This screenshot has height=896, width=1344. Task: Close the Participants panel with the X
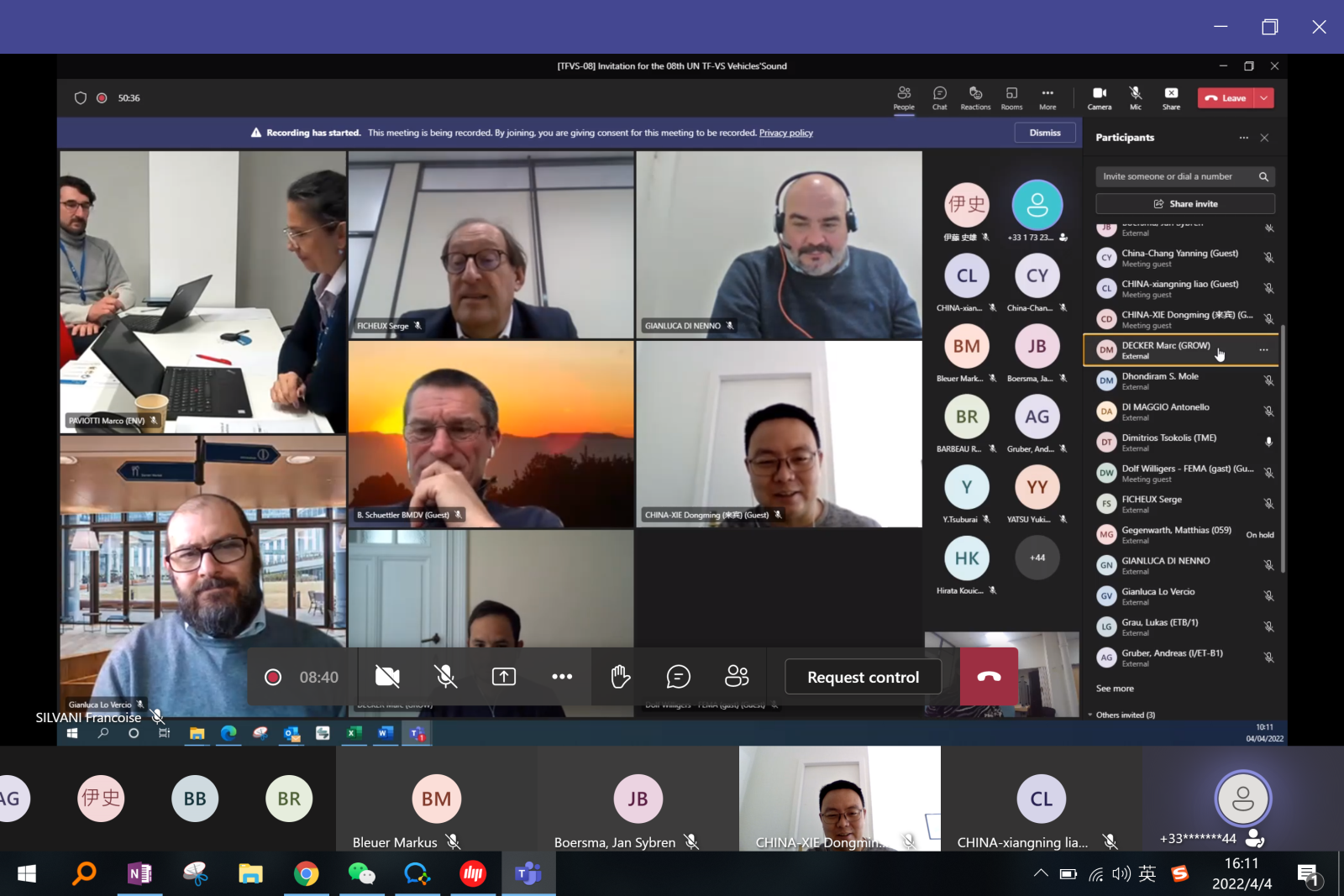(1264, 138)
